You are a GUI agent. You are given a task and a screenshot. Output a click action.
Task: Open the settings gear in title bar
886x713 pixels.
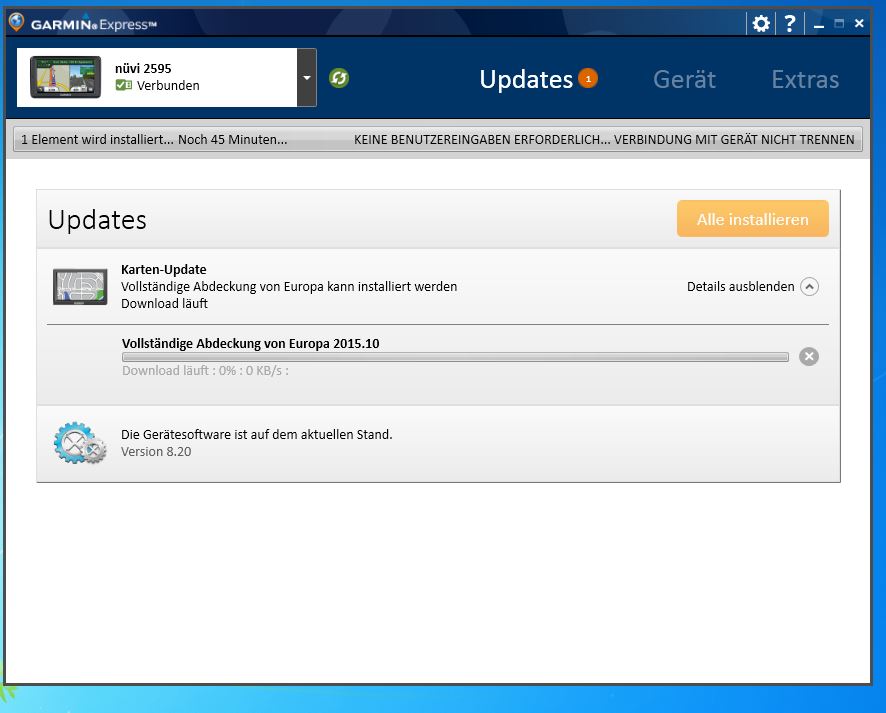click(761, 24)
